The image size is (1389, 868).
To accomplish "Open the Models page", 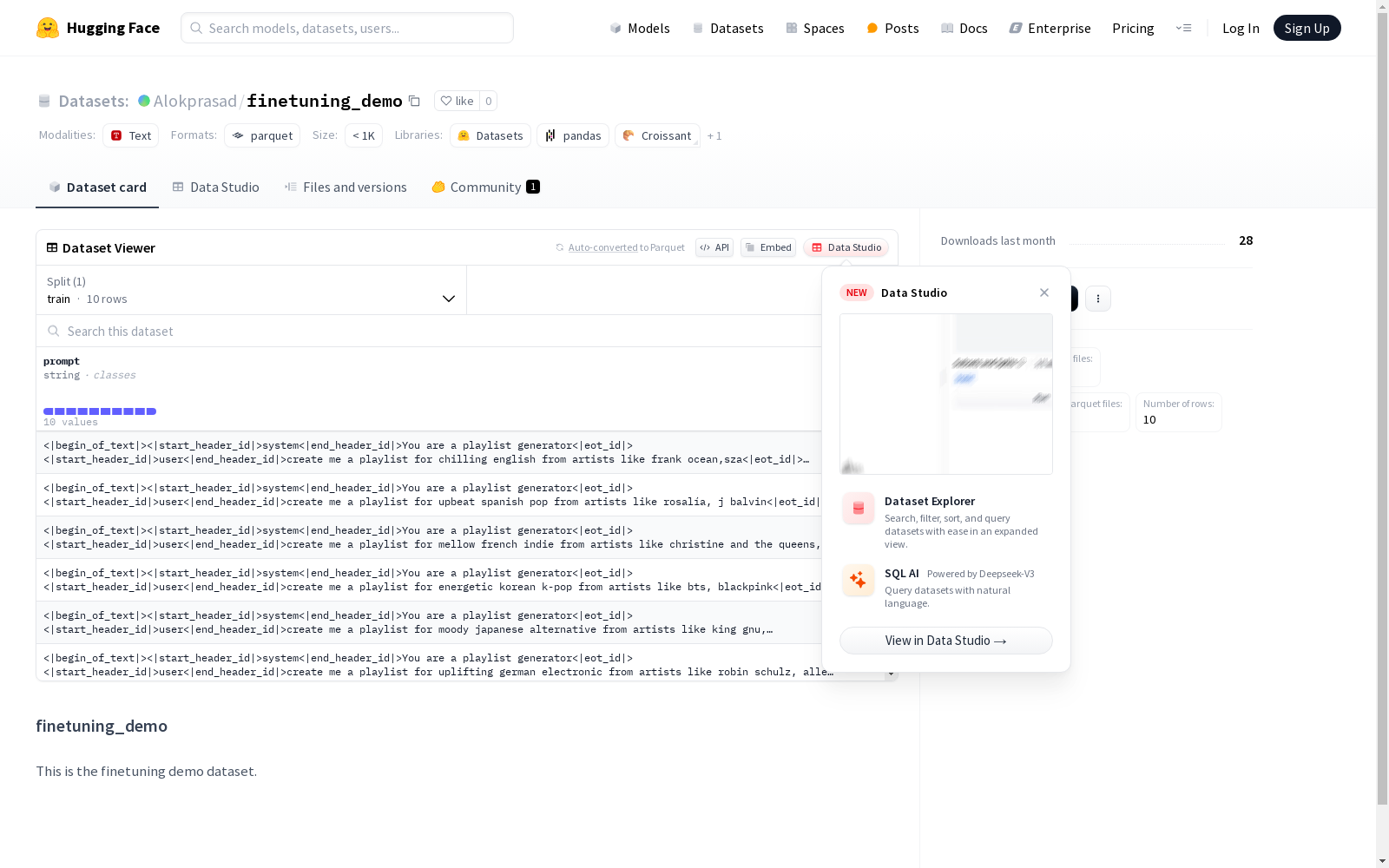I will [x=640, y=28].
